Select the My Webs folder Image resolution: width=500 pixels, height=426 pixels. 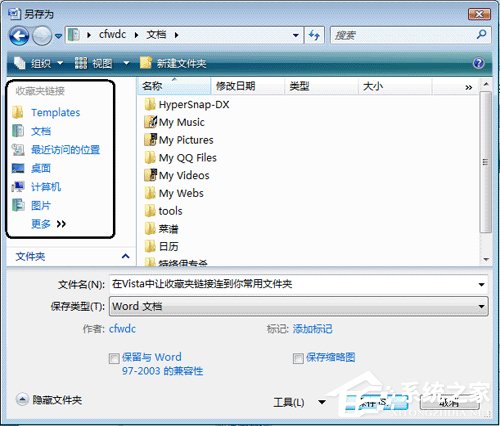181,193
